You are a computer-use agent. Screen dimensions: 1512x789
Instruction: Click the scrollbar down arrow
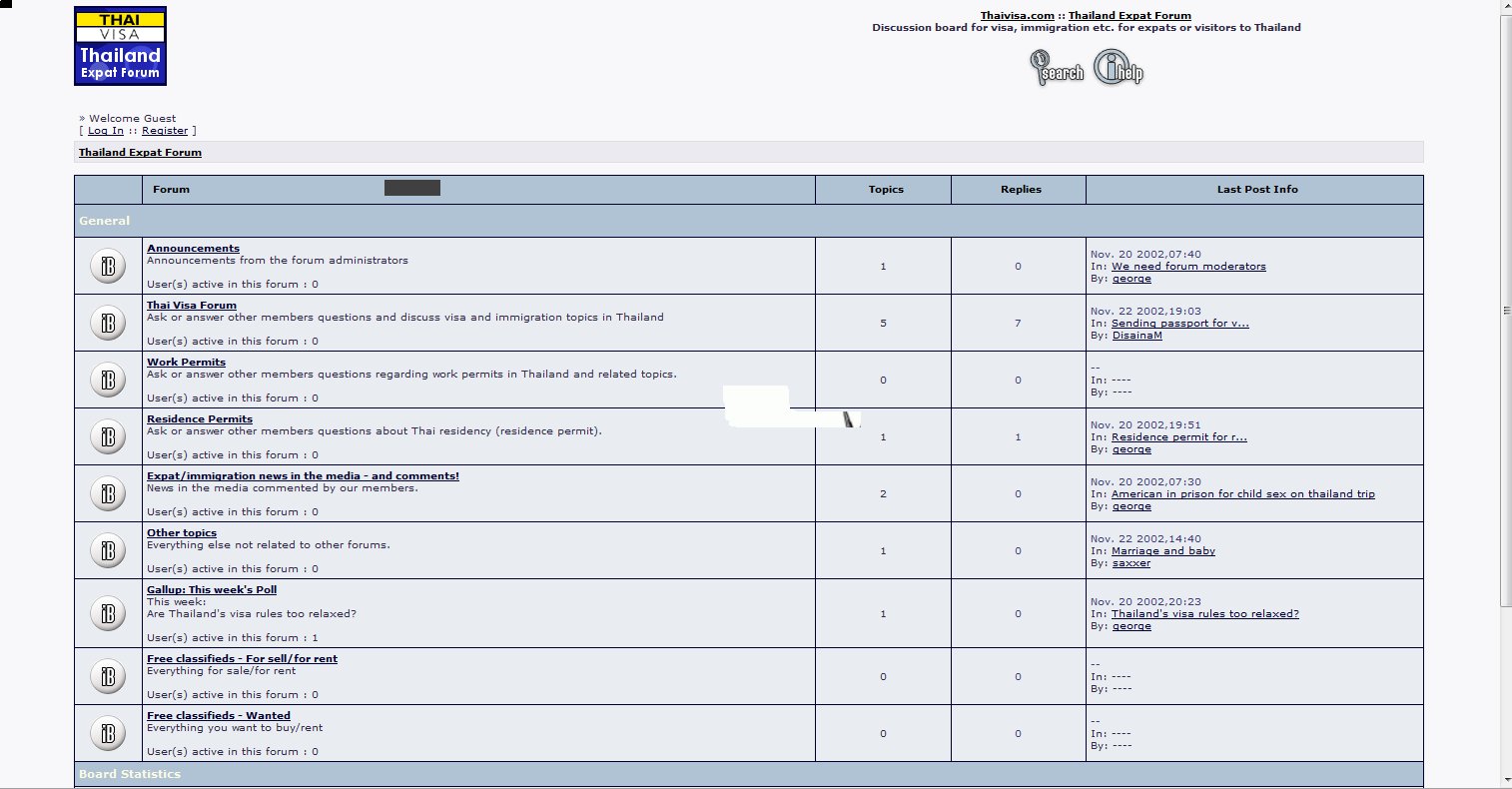[1505, 780]
